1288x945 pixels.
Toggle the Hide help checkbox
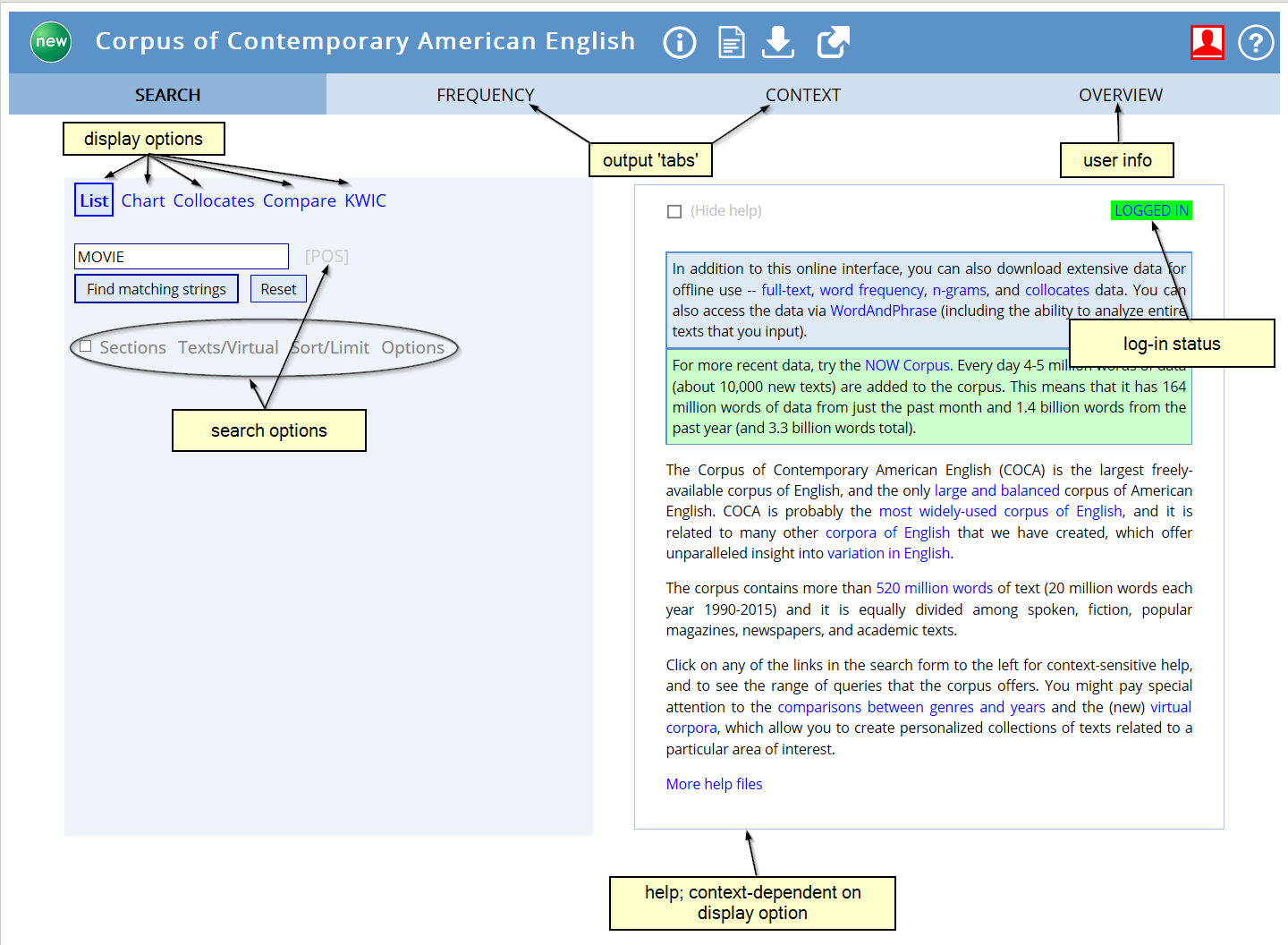tap(674, 211)
